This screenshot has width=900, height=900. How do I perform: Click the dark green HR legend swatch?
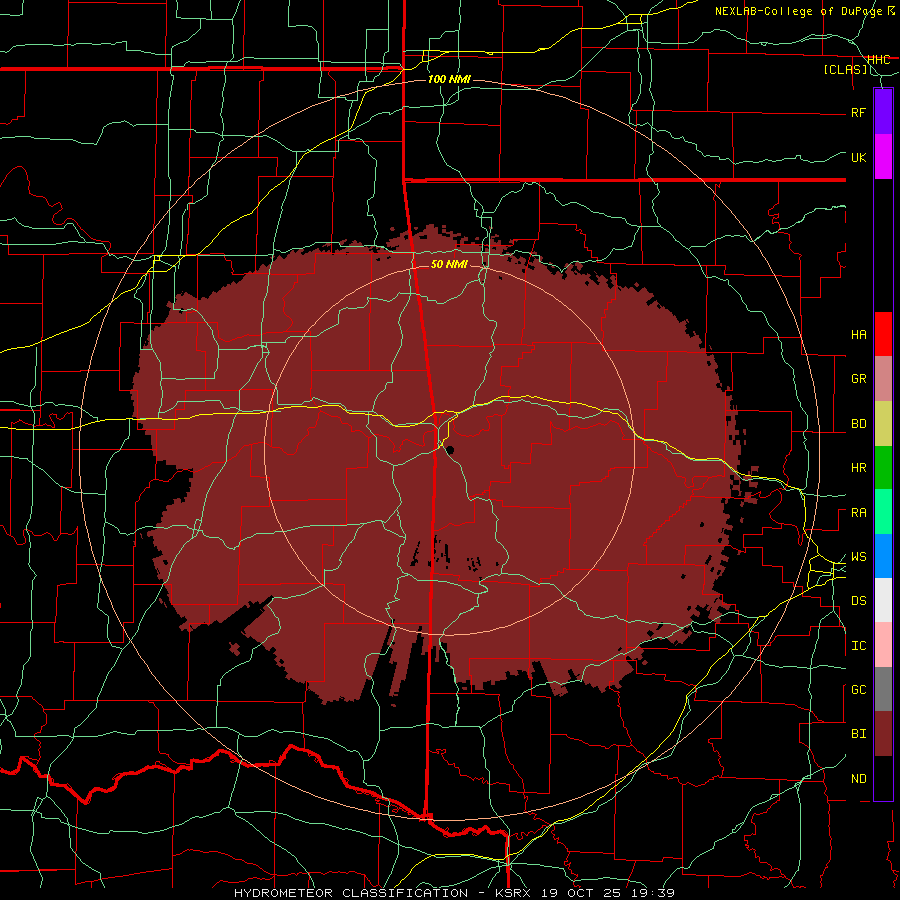(x=883, y=468)
